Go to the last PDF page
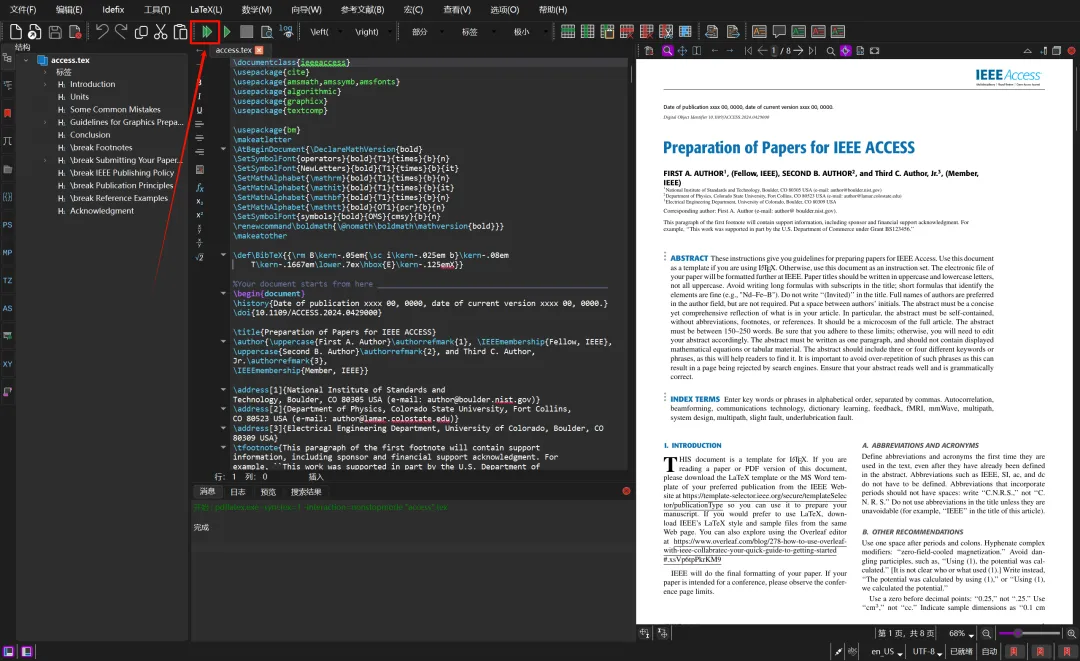This screenshot has height=661, width=1080. click(813, 51)
